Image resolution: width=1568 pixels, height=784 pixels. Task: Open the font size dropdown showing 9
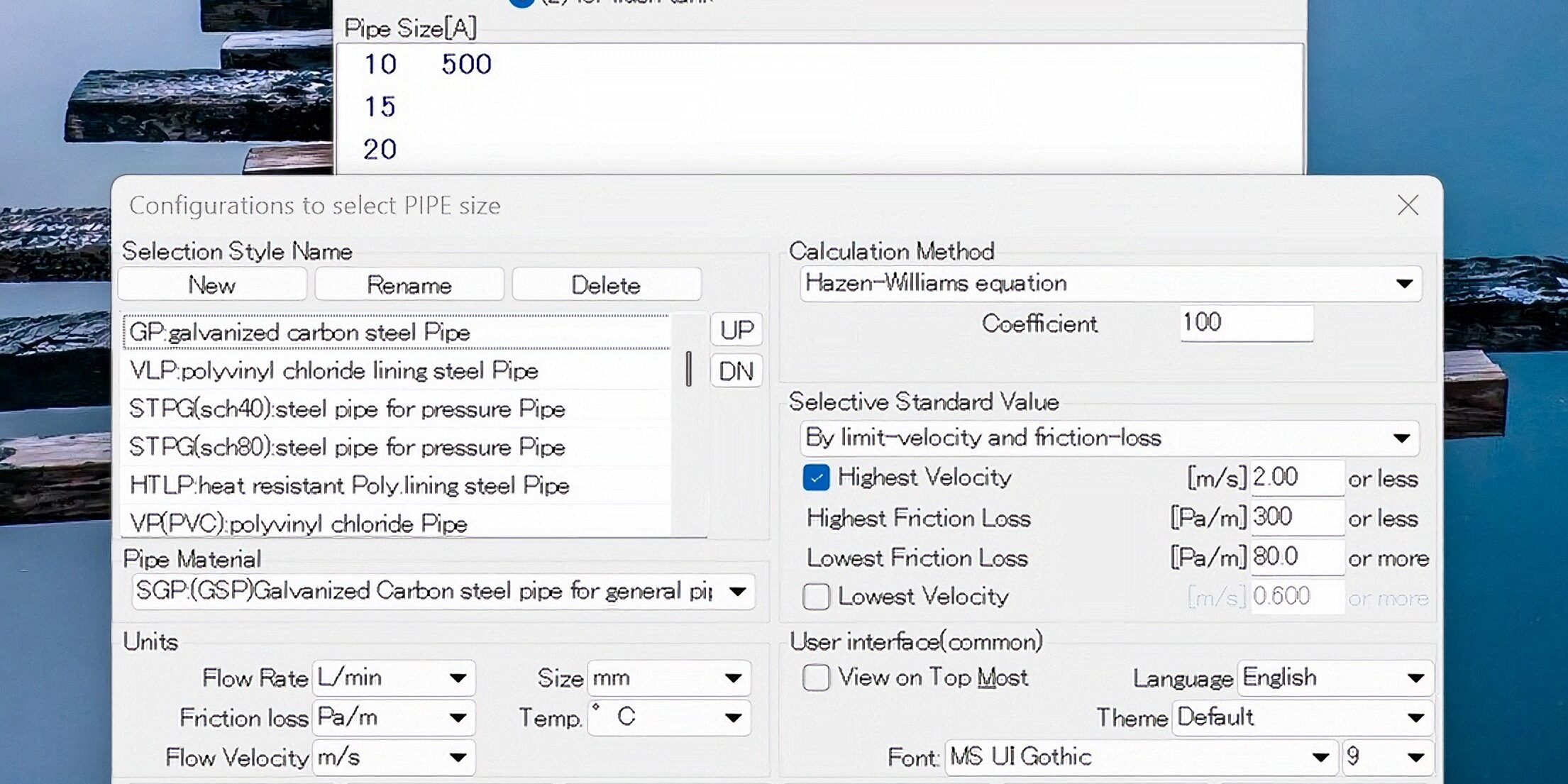click(x=1387, y=758)
